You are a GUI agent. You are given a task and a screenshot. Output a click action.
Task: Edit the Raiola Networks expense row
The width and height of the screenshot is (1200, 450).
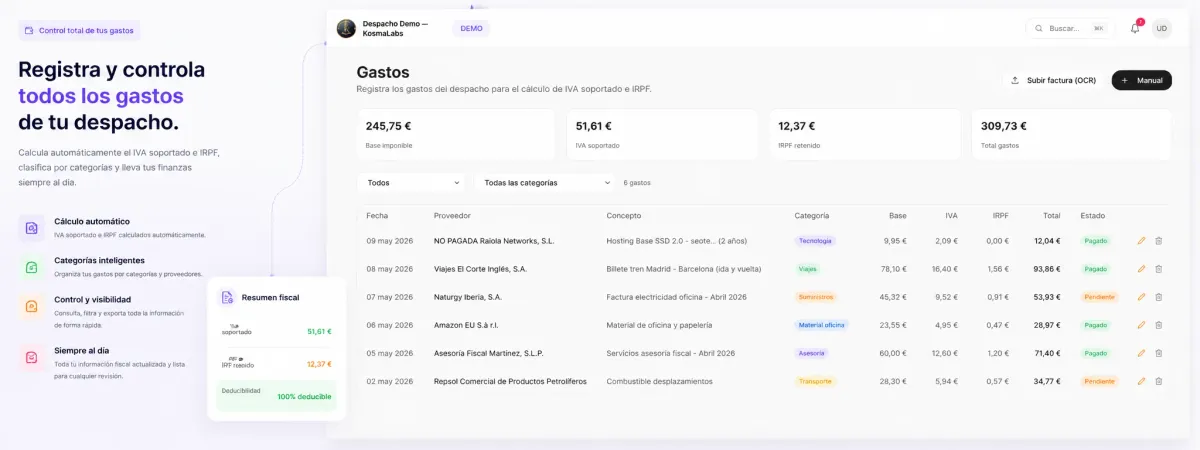(1141, 241)
